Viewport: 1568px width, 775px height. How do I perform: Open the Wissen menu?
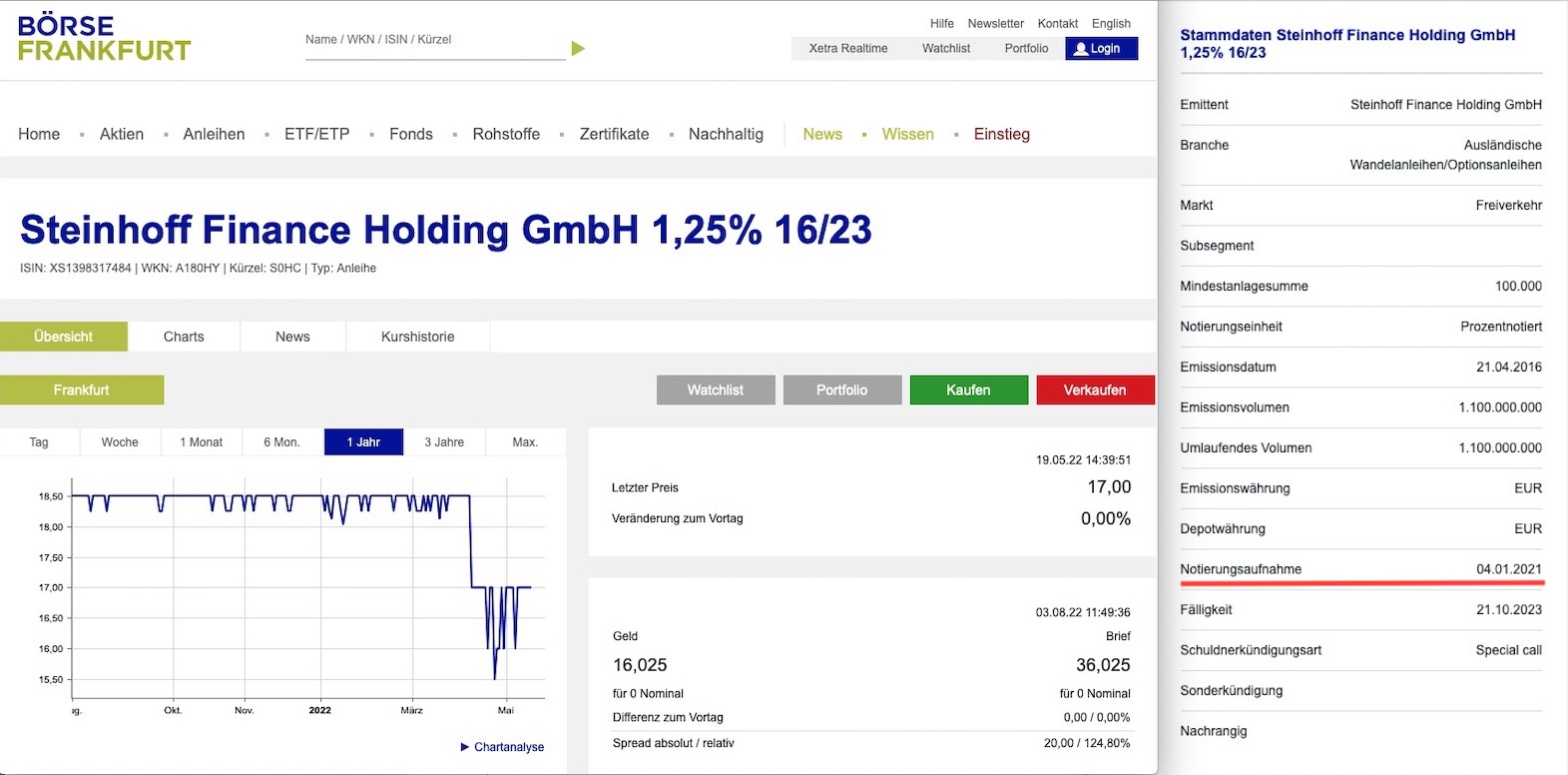tap(908, 134)
